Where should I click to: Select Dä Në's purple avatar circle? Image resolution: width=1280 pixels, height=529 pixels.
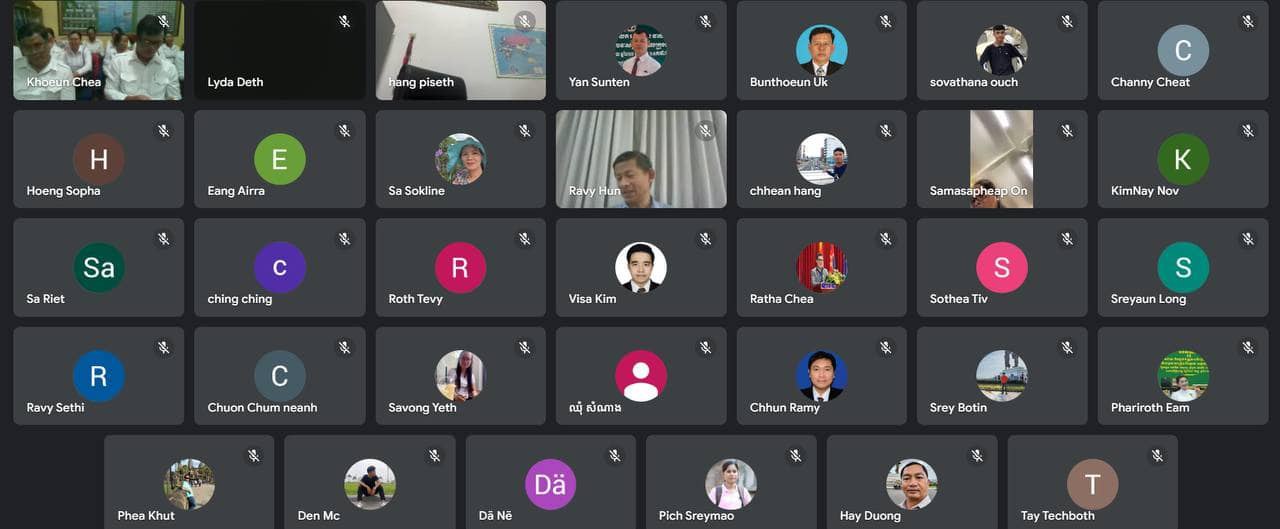550,484
